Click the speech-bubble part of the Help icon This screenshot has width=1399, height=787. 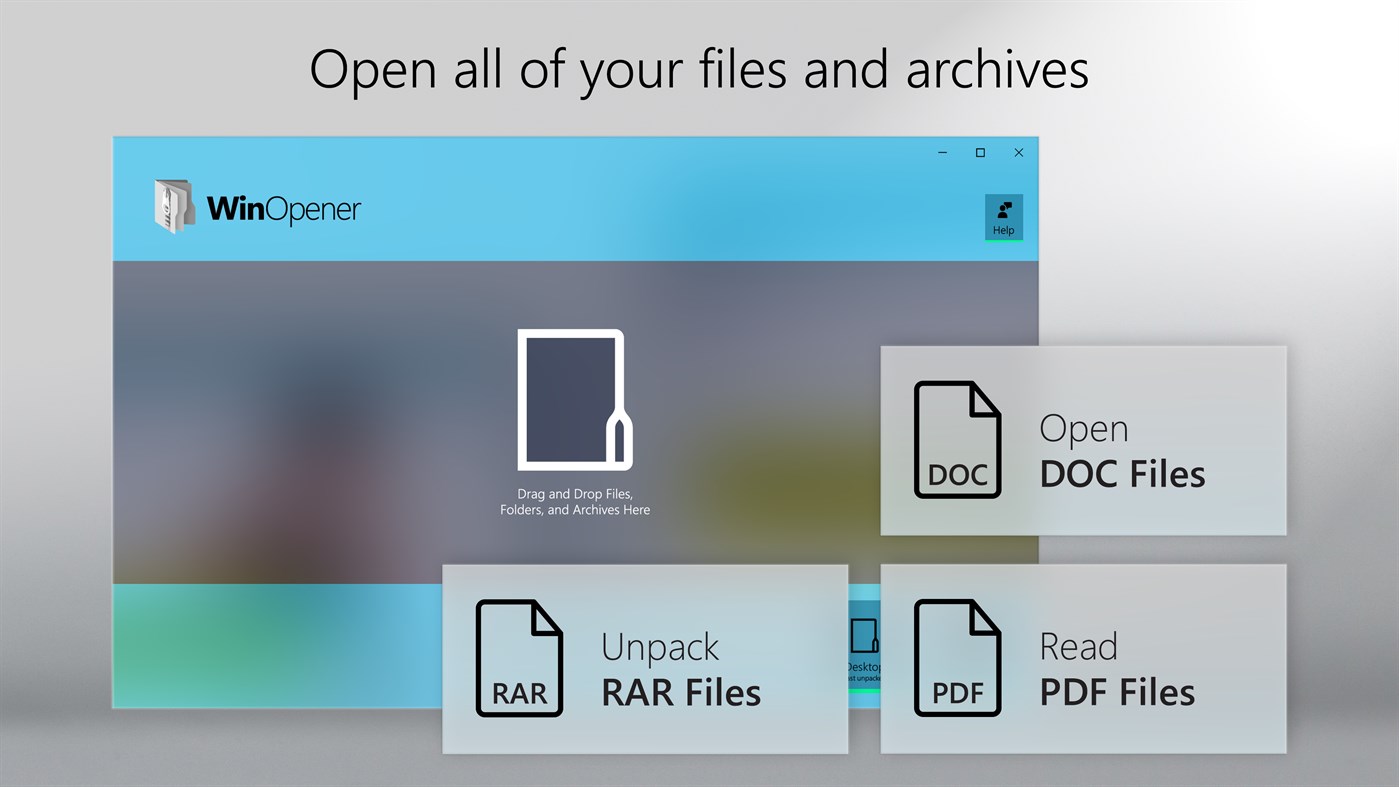click(1008, 204)
